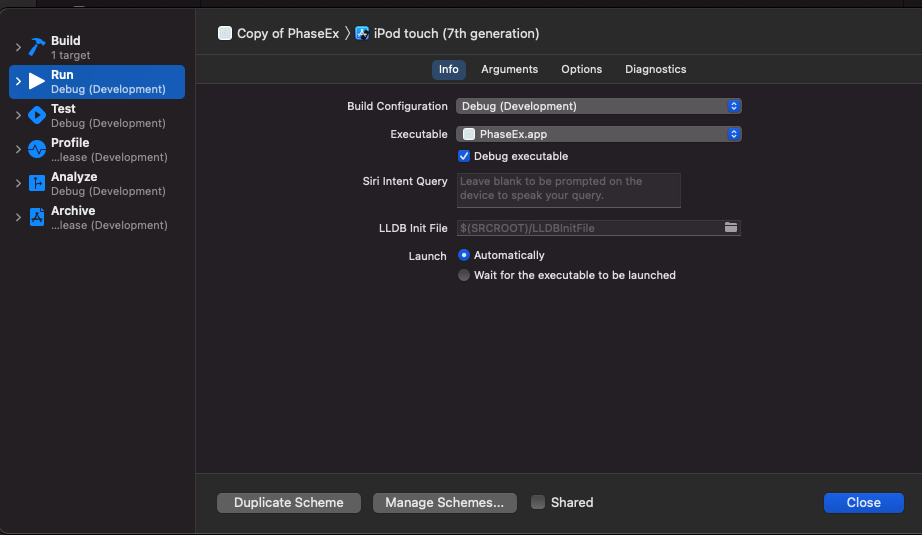Viewport: 922px width, 535px height.
Task: Click the Manage Schemes... button
Action: point(445,503)
